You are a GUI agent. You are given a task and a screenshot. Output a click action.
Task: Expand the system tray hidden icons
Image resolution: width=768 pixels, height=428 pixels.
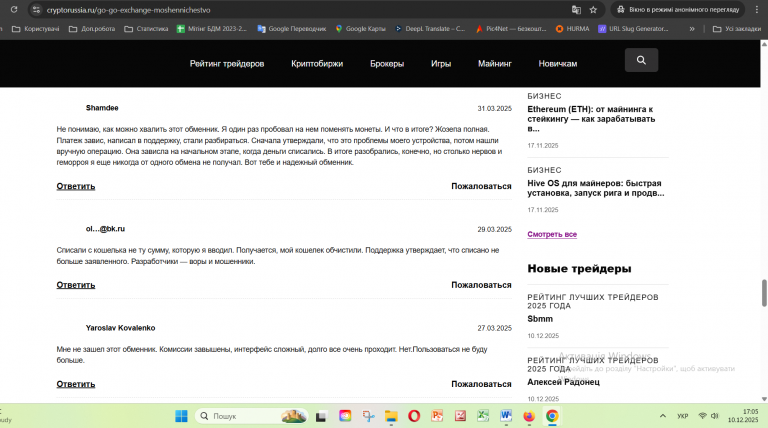click(663, 416)
